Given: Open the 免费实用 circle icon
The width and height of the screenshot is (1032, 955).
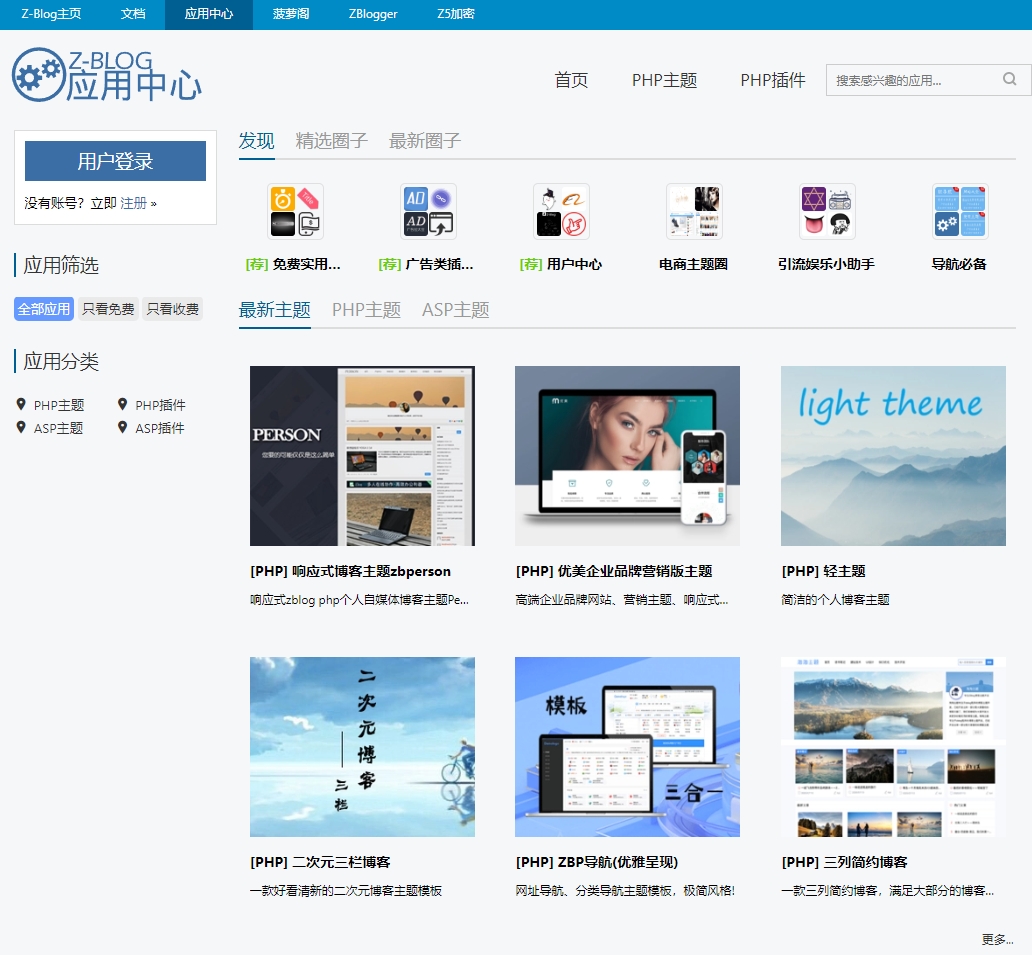Looking at the screenshot, I should click(x=296, y=211).
